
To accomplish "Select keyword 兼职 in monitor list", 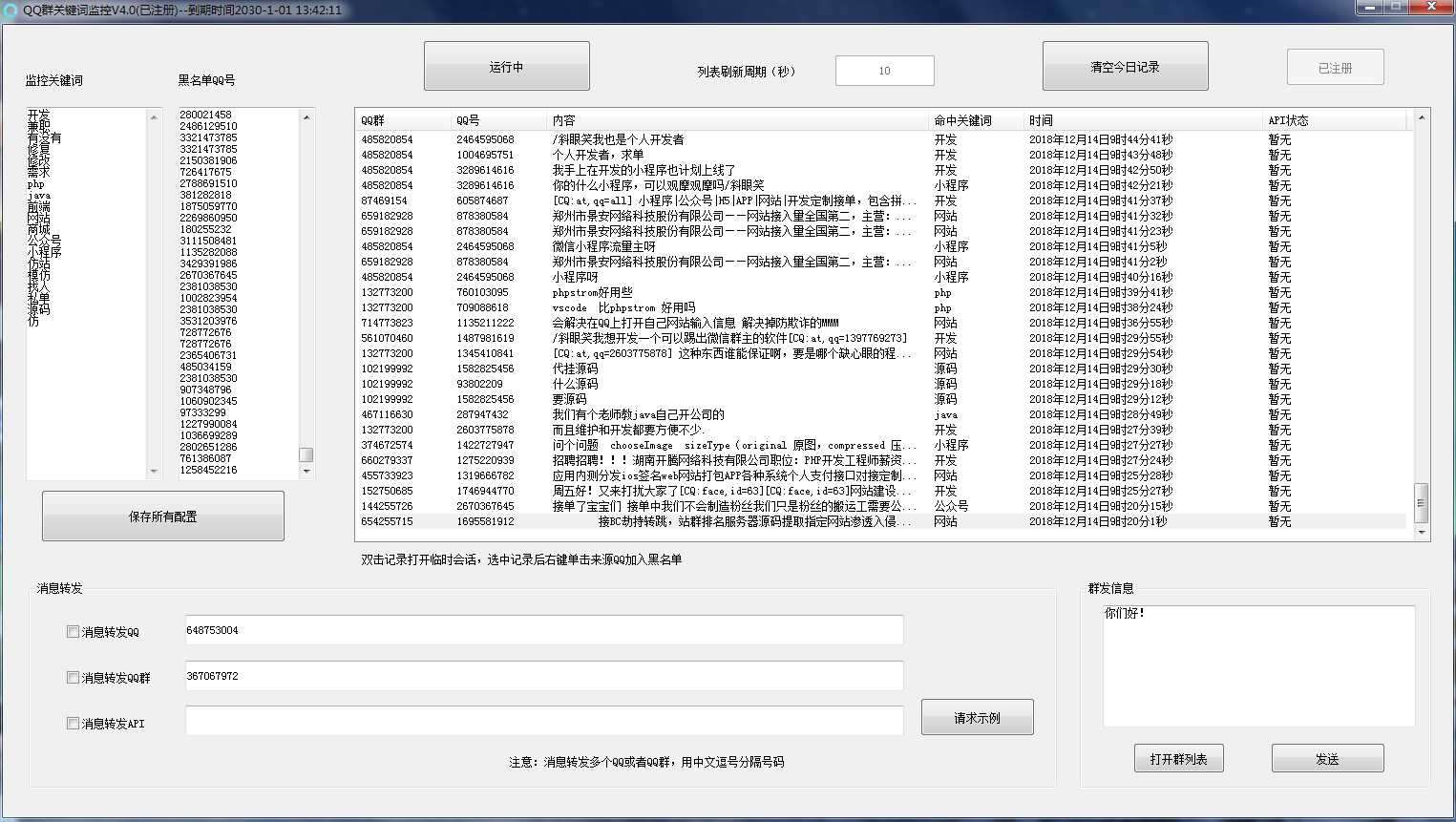I will [38, 126].
